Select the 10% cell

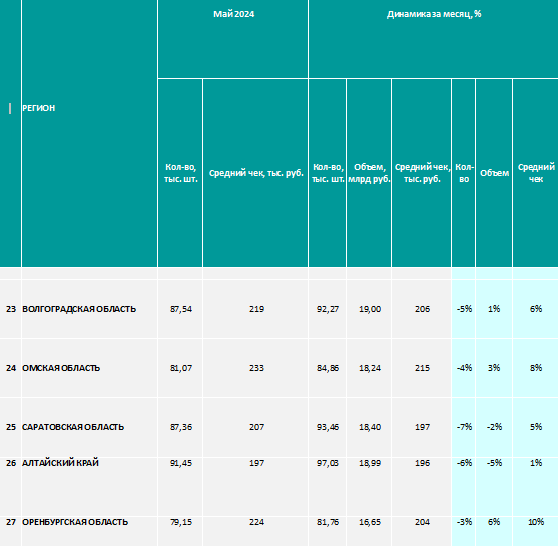point(535,531)
